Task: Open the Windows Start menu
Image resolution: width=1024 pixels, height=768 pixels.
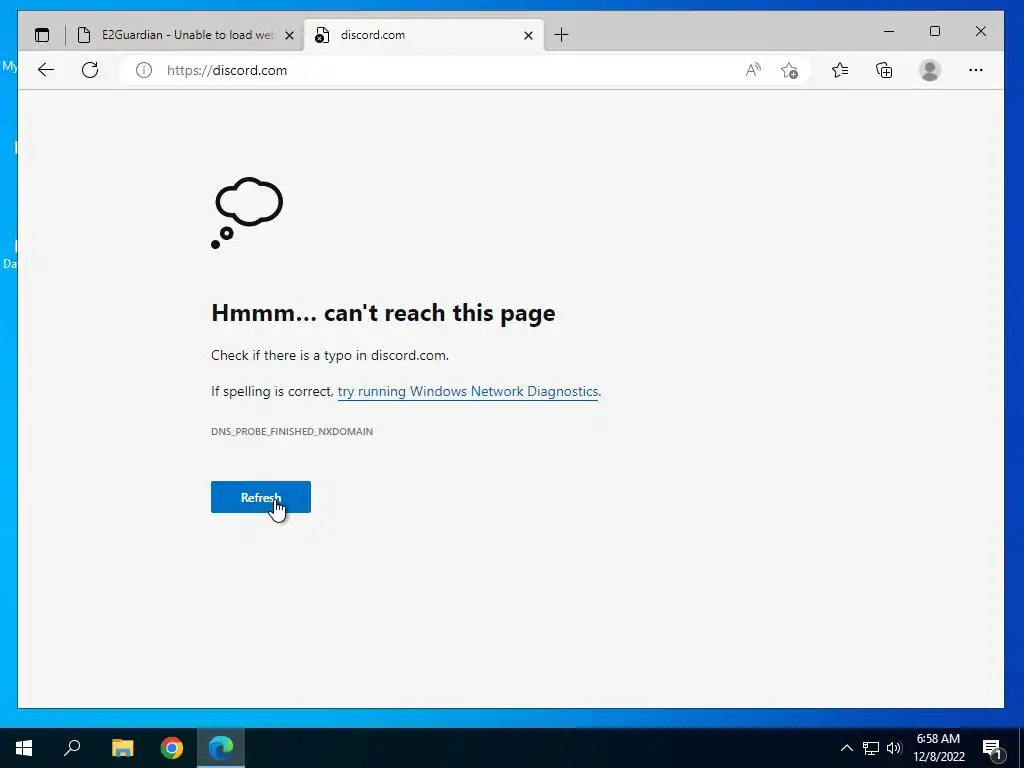Action: point(24,748)
